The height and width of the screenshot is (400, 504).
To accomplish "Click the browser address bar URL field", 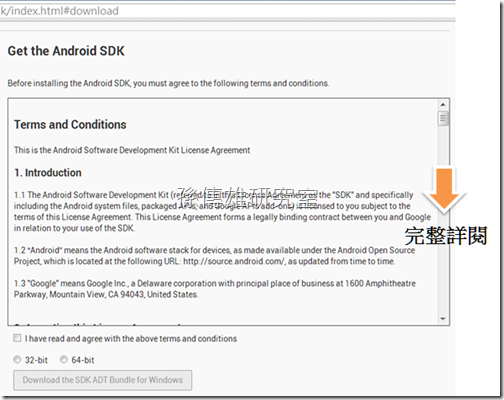I will [227, 11].
